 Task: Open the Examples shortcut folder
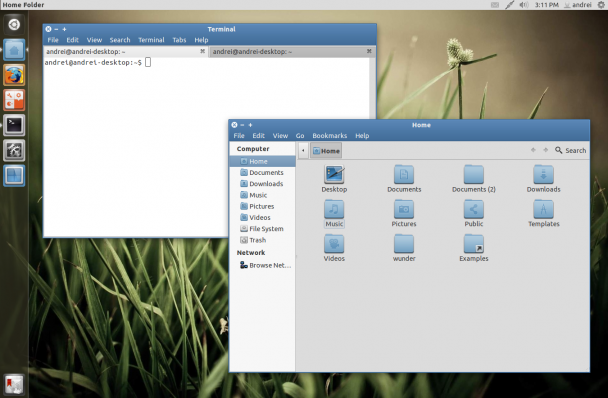(473, 247)
